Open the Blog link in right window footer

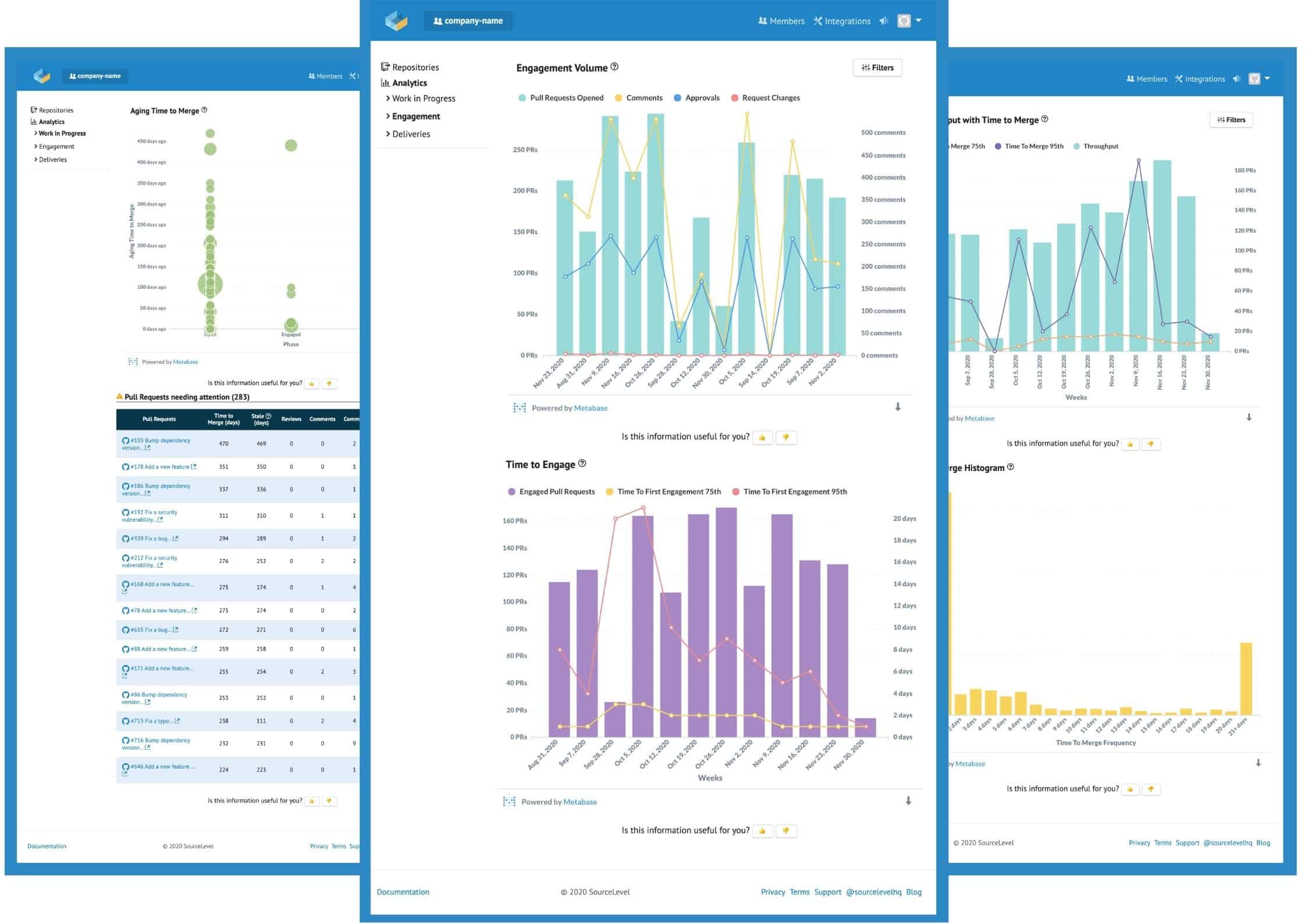[1263, 842]
